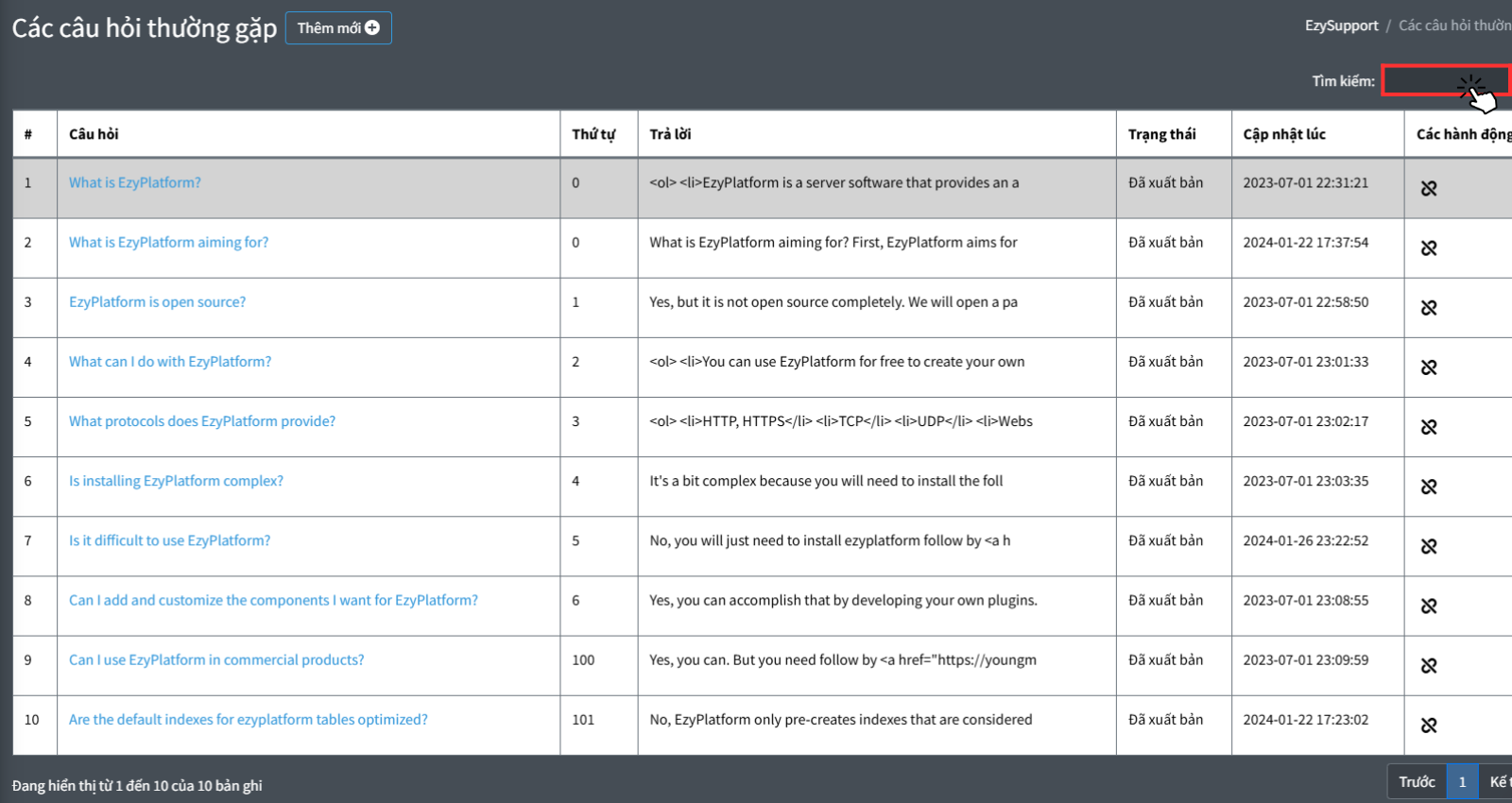Sort by 'Thứ tự' column header

click(593, 134)
